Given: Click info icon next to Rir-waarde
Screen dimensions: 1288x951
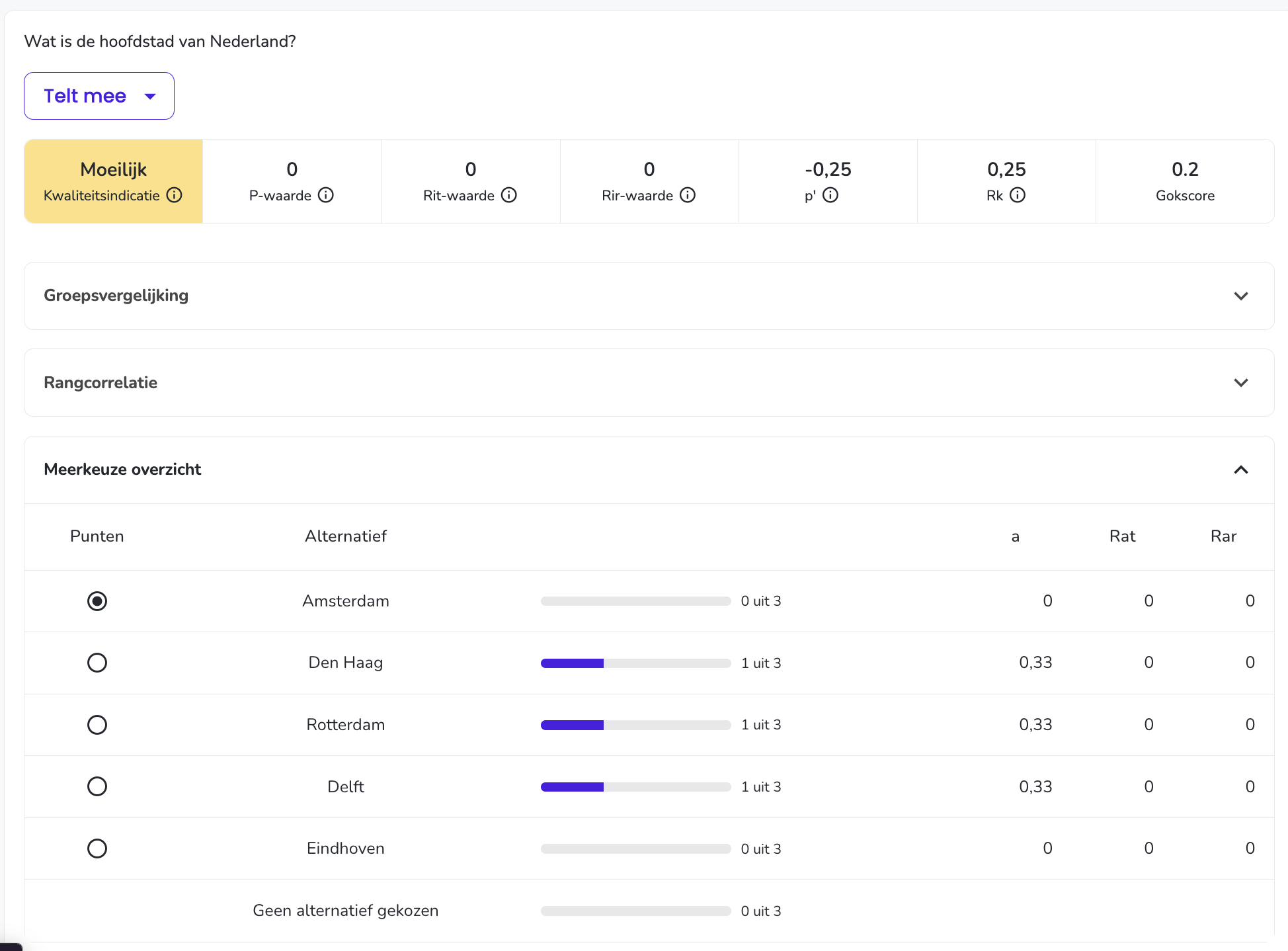Looking at the screenshot, I should point(688,195).
